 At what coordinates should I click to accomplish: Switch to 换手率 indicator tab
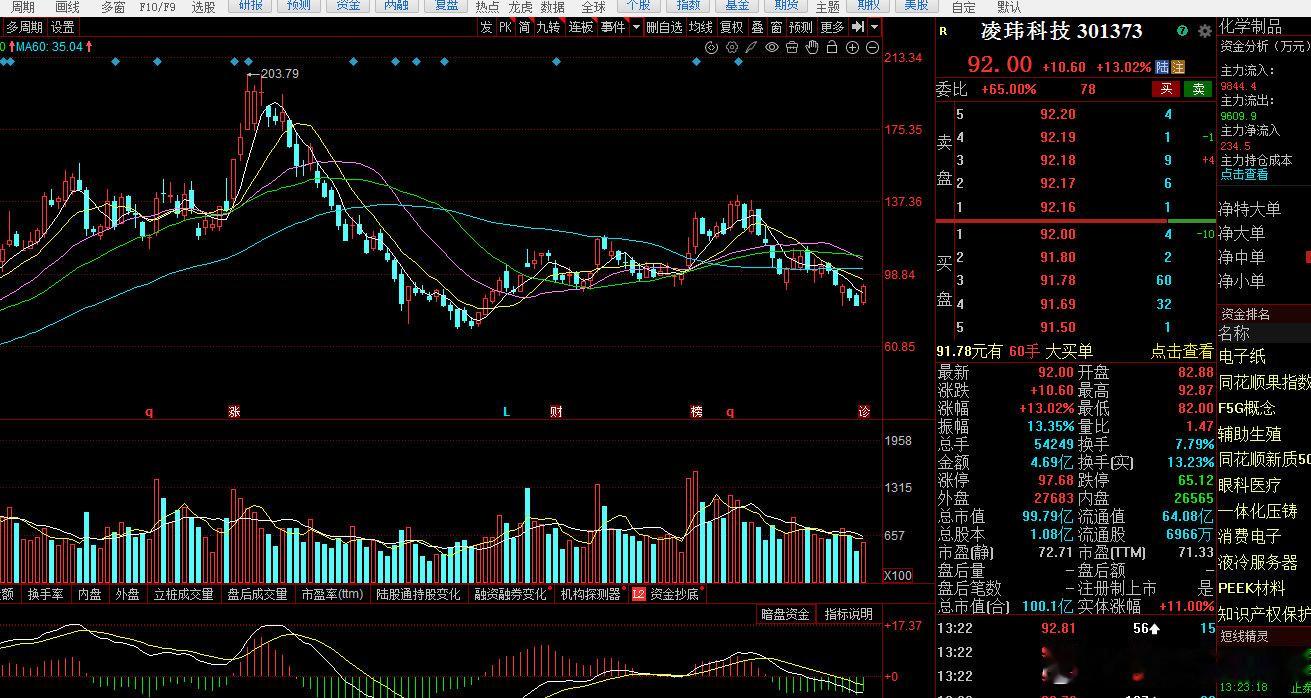(45, 594)
